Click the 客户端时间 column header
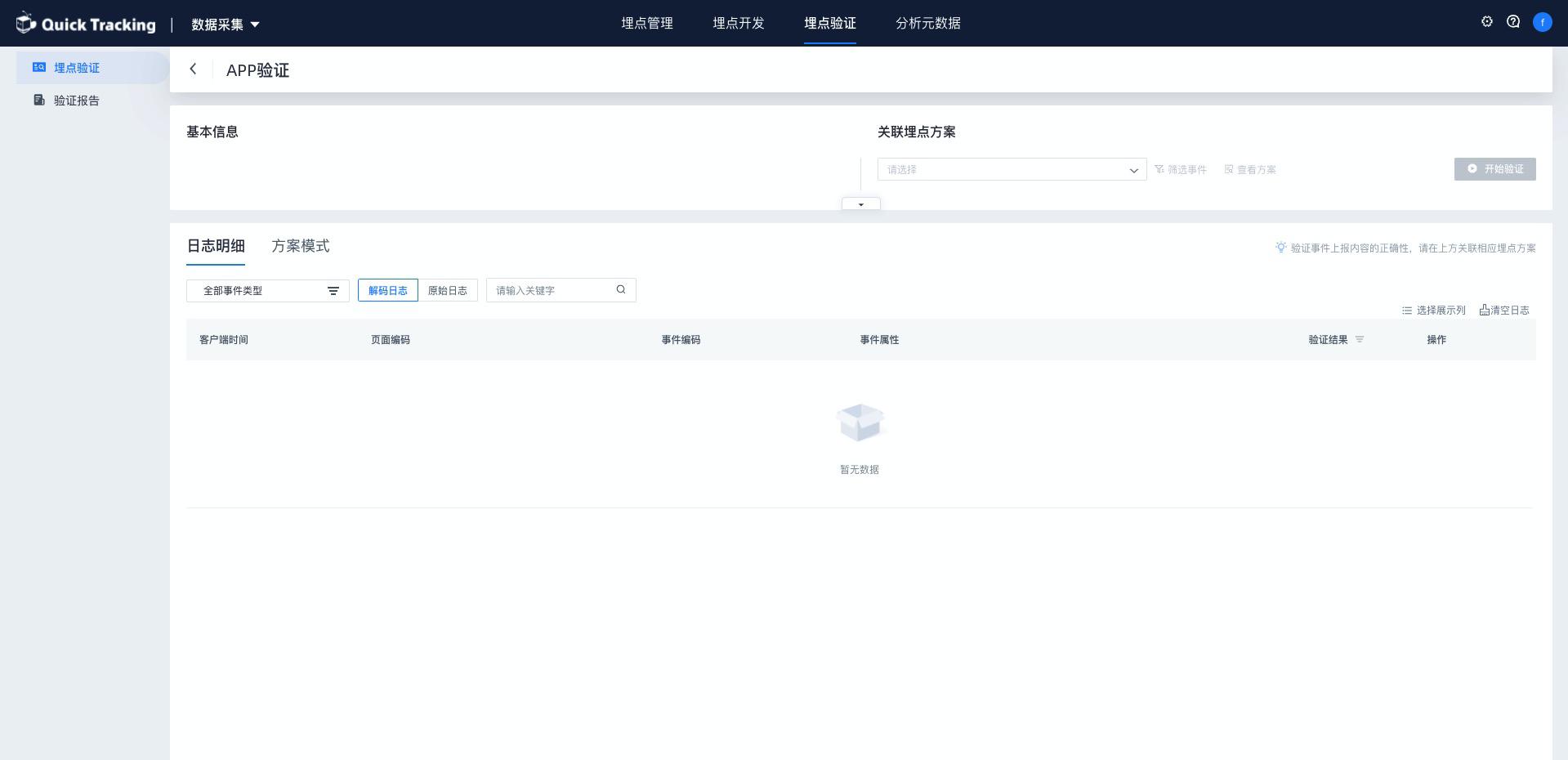Viewport: 1568px width, 760px height. click(x=224, y=340)
